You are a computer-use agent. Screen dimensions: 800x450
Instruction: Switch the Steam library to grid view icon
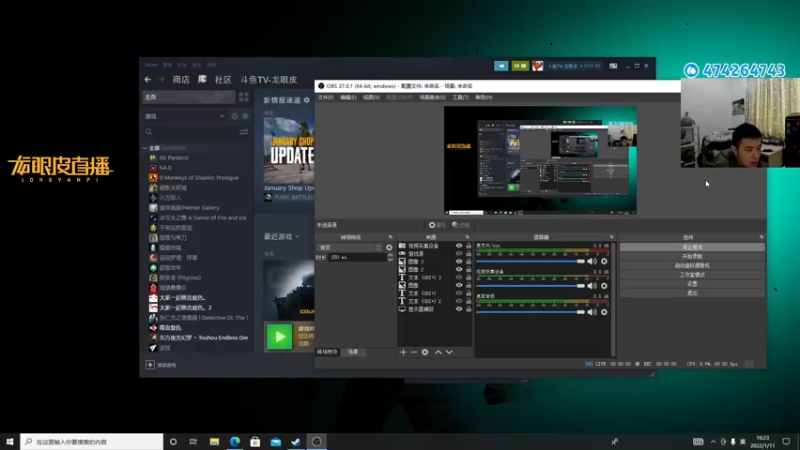click(243, 97)
